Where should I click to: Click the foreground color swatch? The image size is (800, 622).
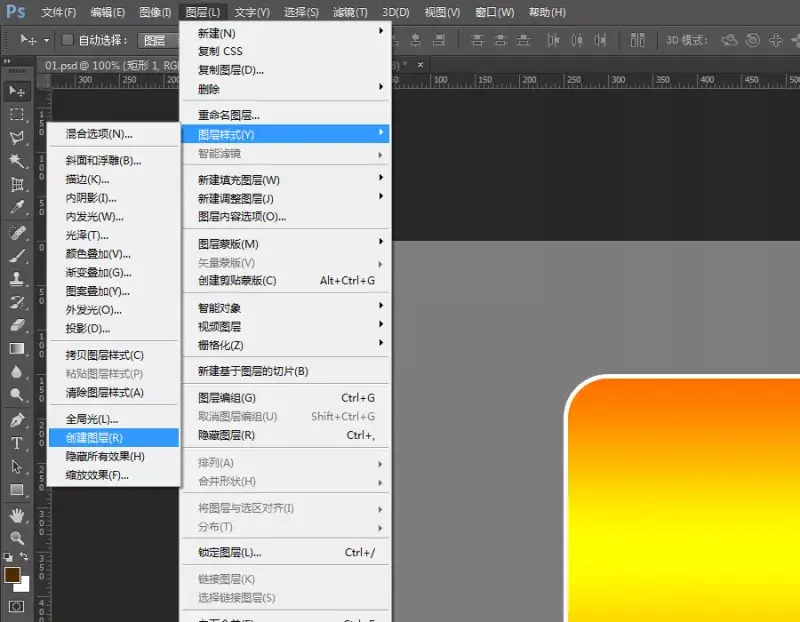12,575
